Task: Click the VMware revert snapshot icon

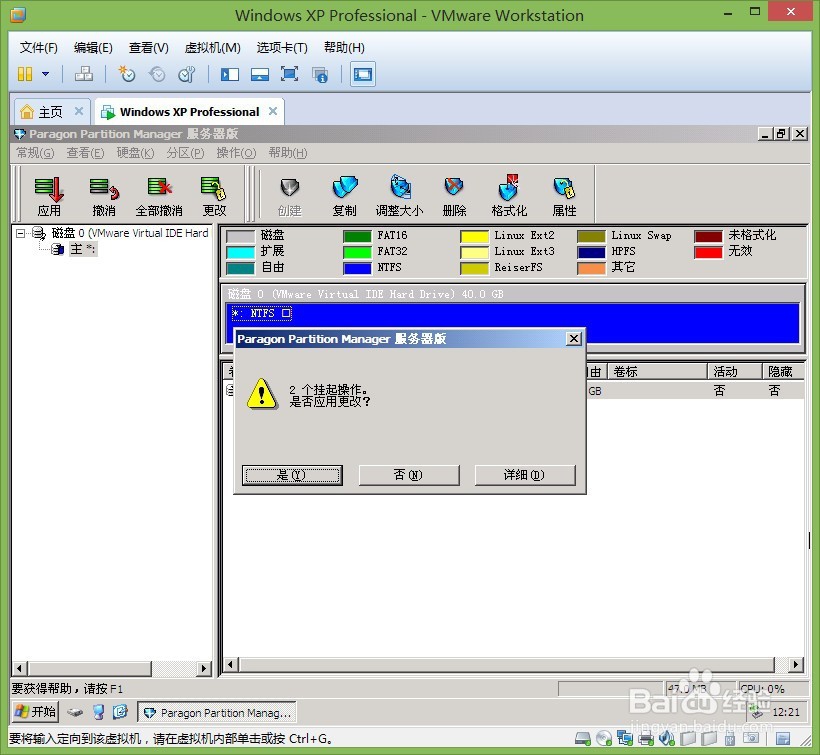Action: [x=157, y=74]
